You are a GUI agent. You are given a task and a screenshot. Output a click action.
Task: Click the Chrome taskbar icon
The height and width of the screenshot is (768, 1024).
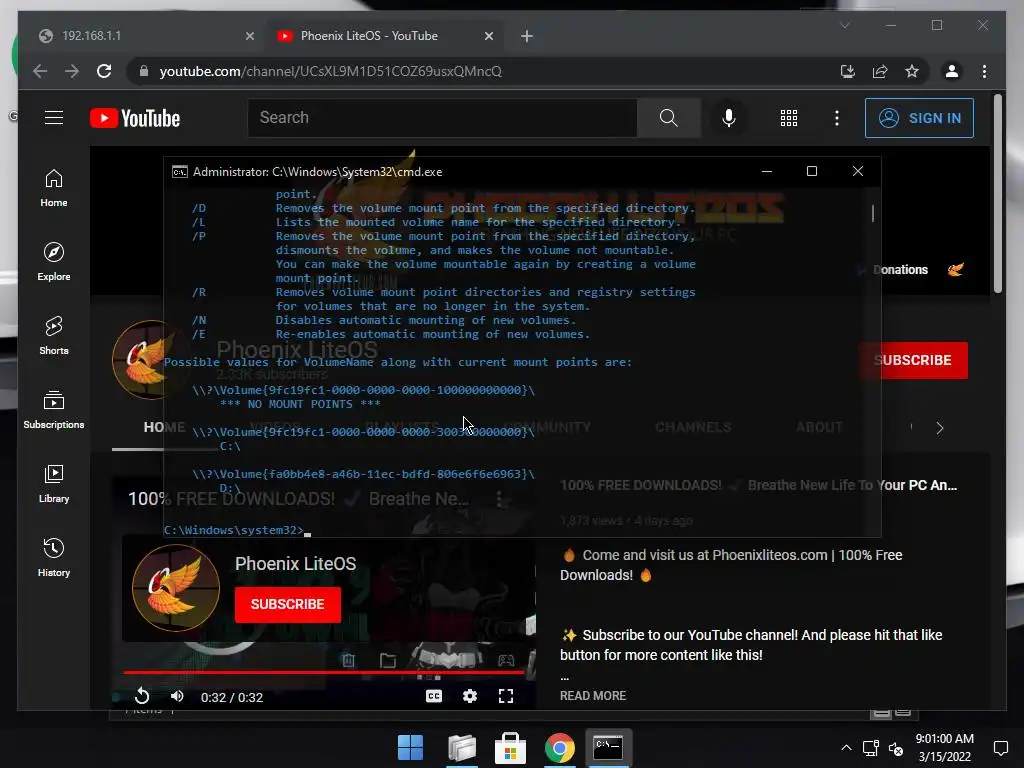559,747
